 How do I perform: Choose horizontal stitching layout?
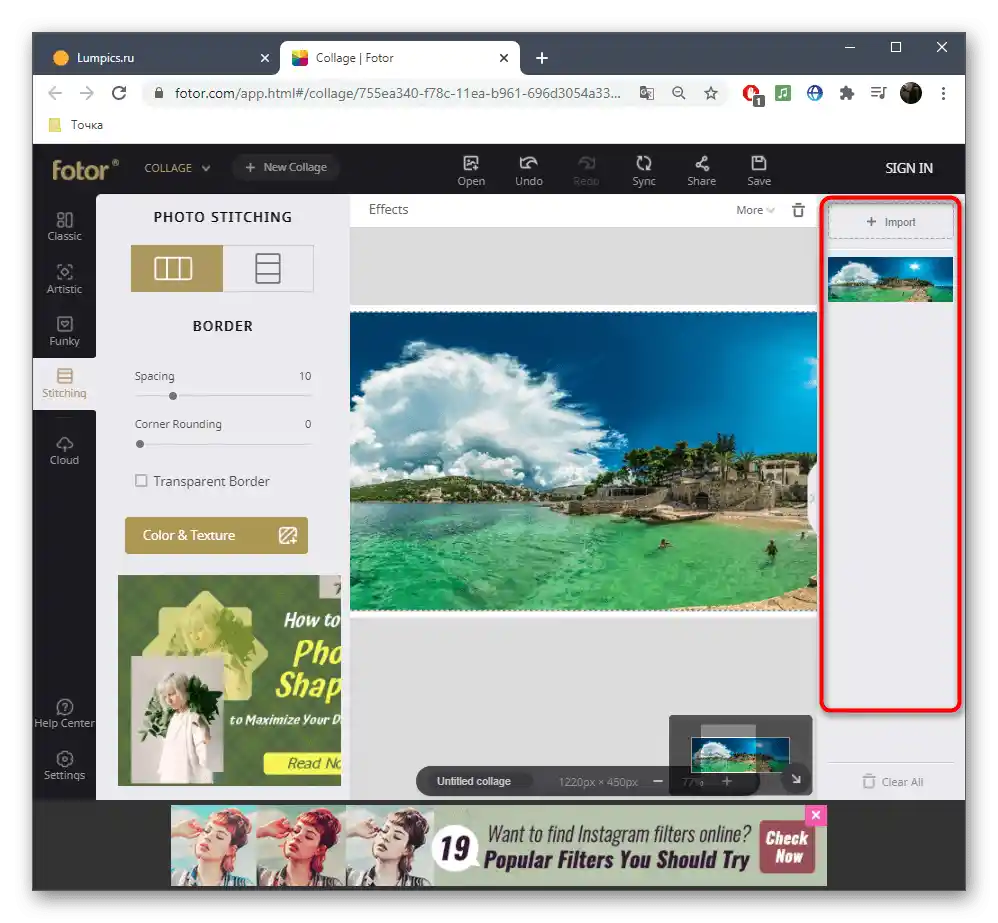click(x=177, y=268)
